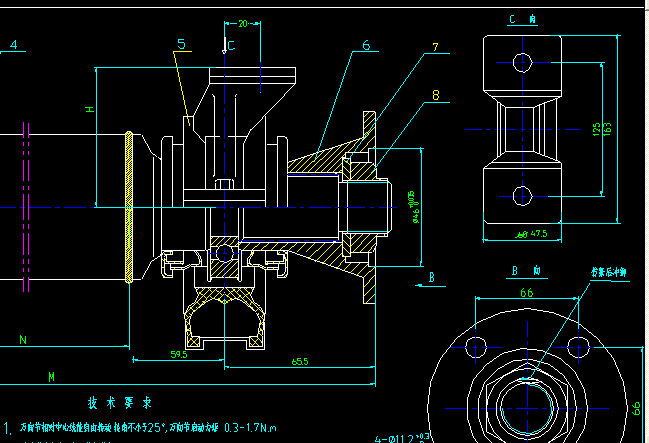
Task: Select part number 8 callout label
Action: pos(435,95)
